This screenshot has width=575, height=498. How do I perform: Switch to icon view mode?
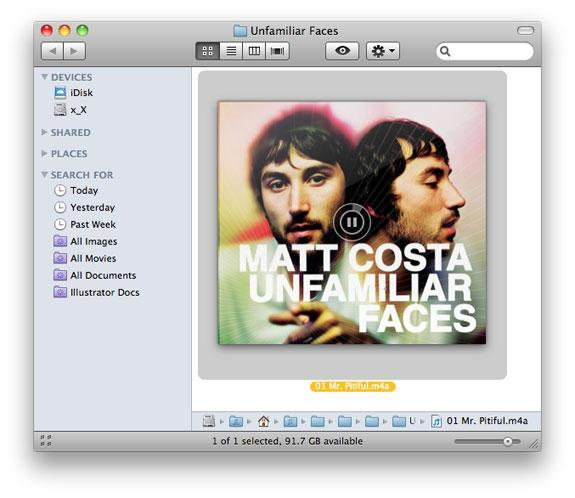pos(208,51)
